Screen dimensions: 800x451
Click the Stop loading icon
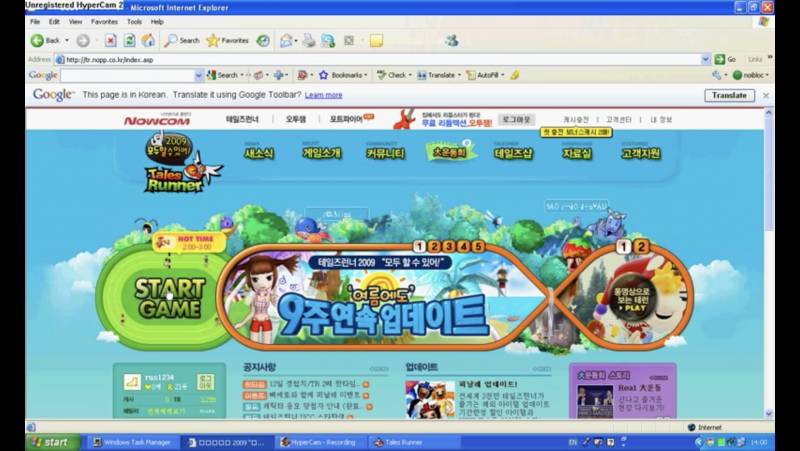click(x=111, y=40)
